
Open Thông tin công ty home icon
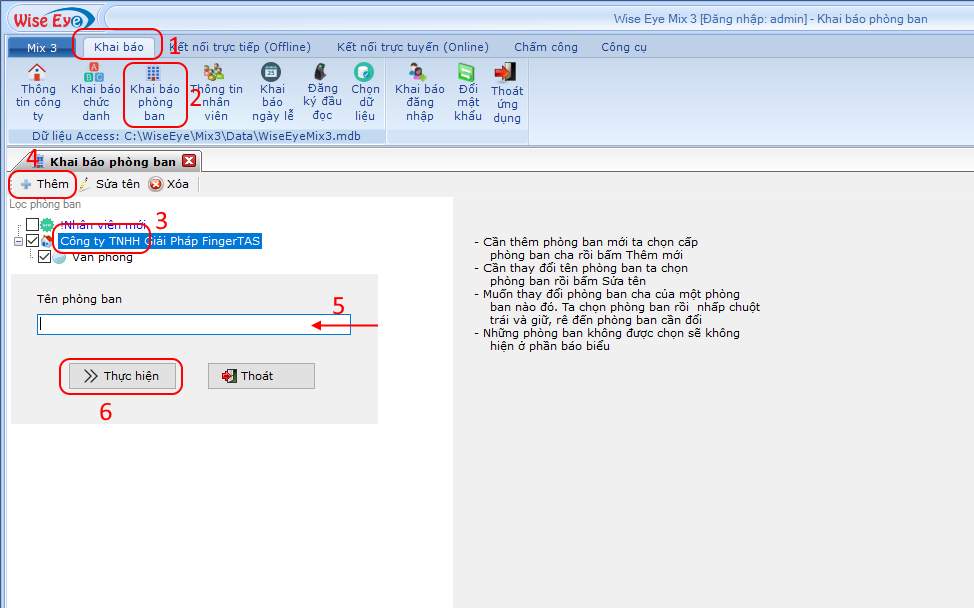click(37, 73)
